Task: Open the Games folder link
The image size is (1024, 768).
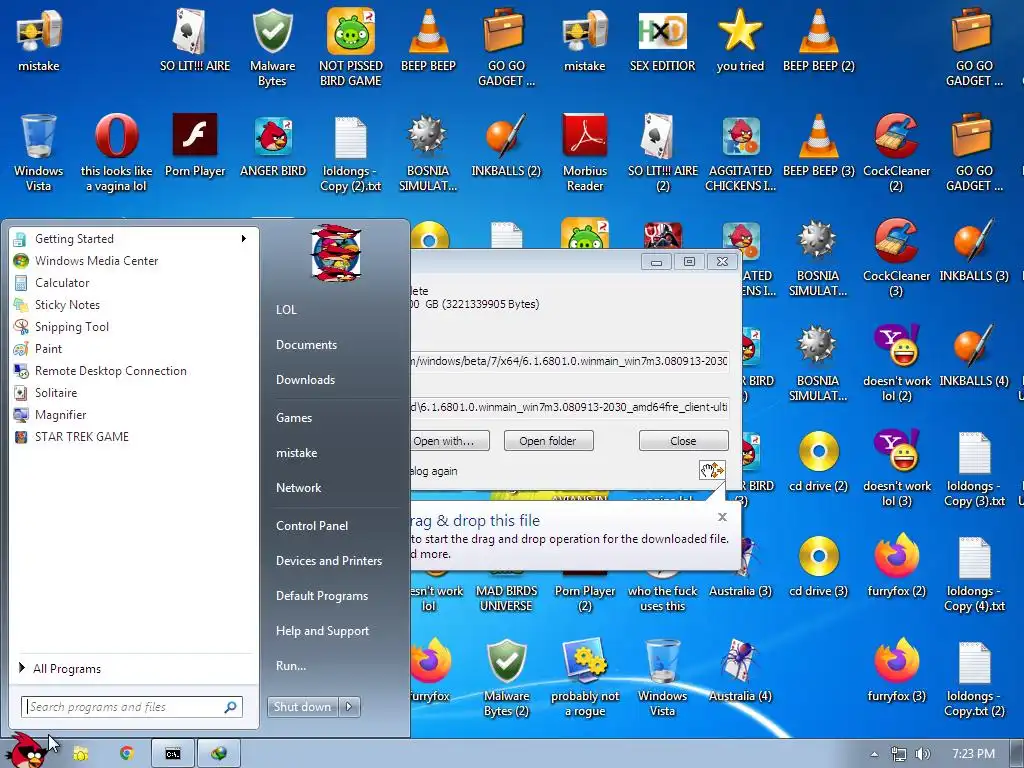Action: [294, 418]
